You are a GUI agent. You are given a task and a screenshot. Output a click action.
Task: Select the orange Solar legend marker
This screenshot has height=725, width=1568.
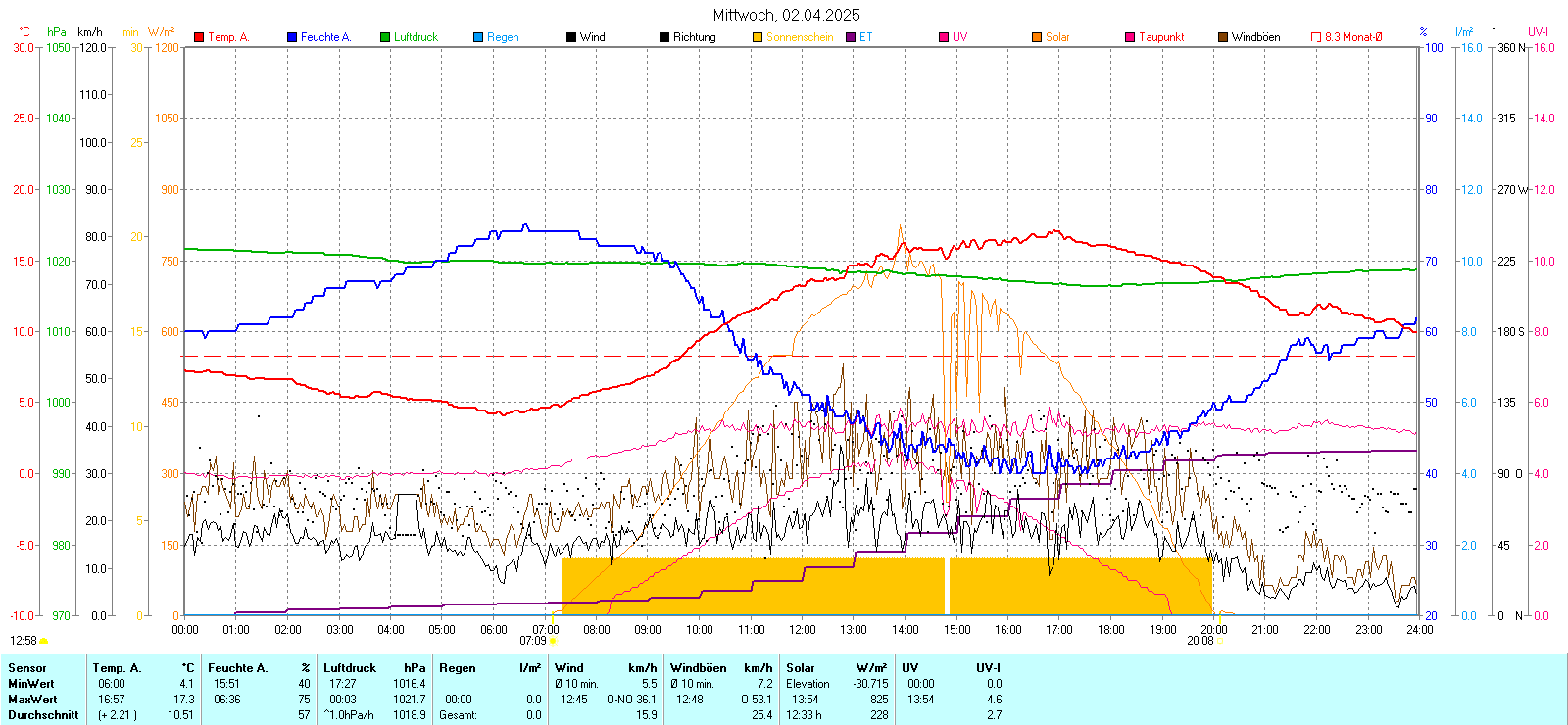(x=1037, y=37)
